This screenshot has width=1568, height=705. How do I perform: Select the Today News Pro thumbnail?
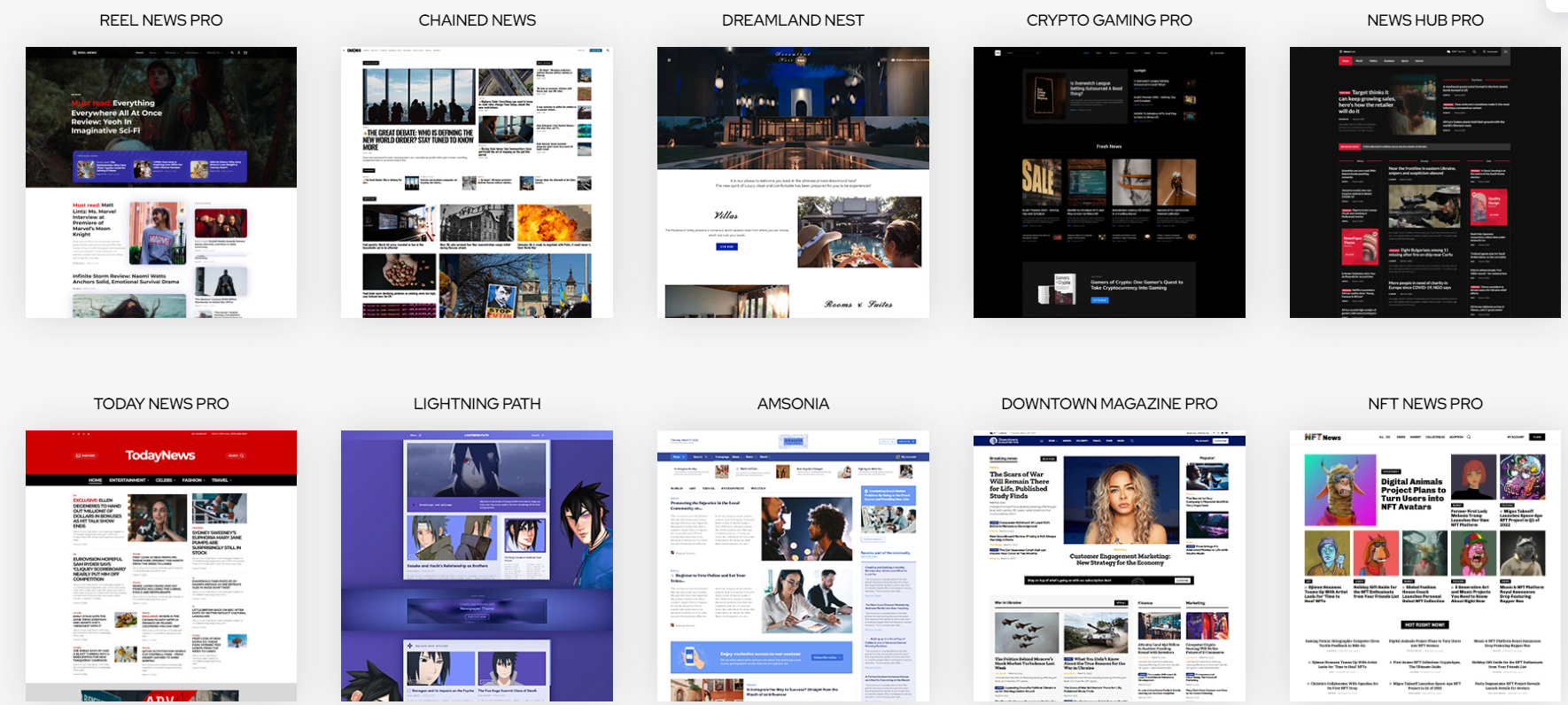coord(161,566)
